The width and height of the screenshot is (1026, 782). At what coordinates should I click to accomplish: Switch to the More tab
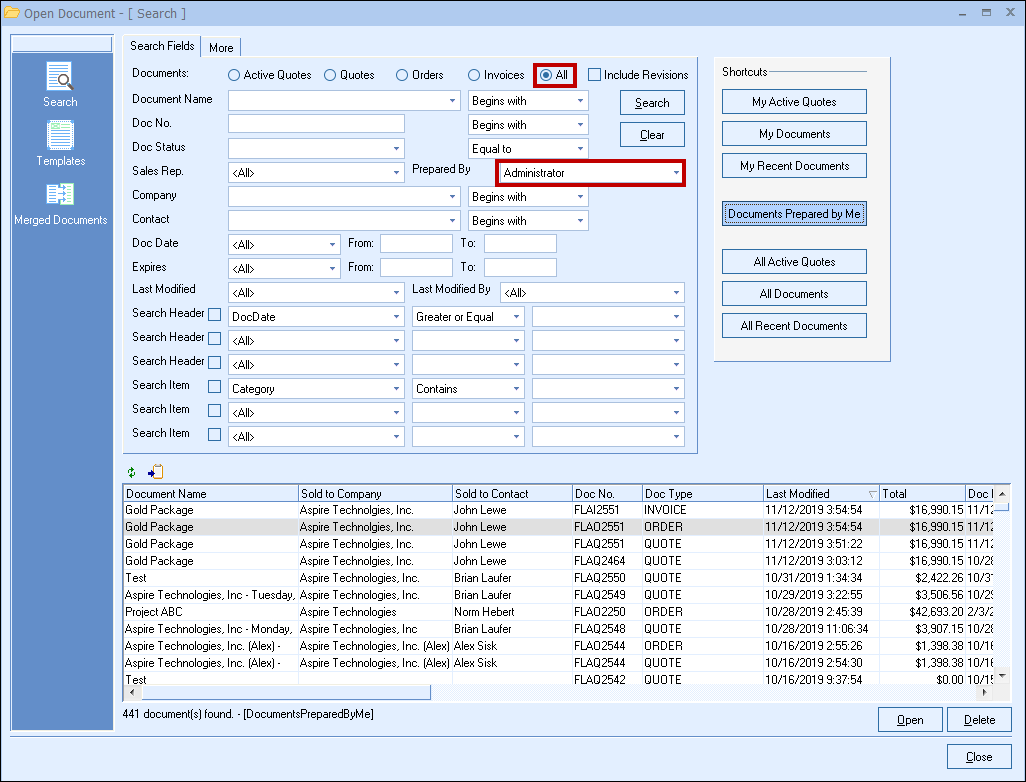pyautogui.click(x=221, y=47)
